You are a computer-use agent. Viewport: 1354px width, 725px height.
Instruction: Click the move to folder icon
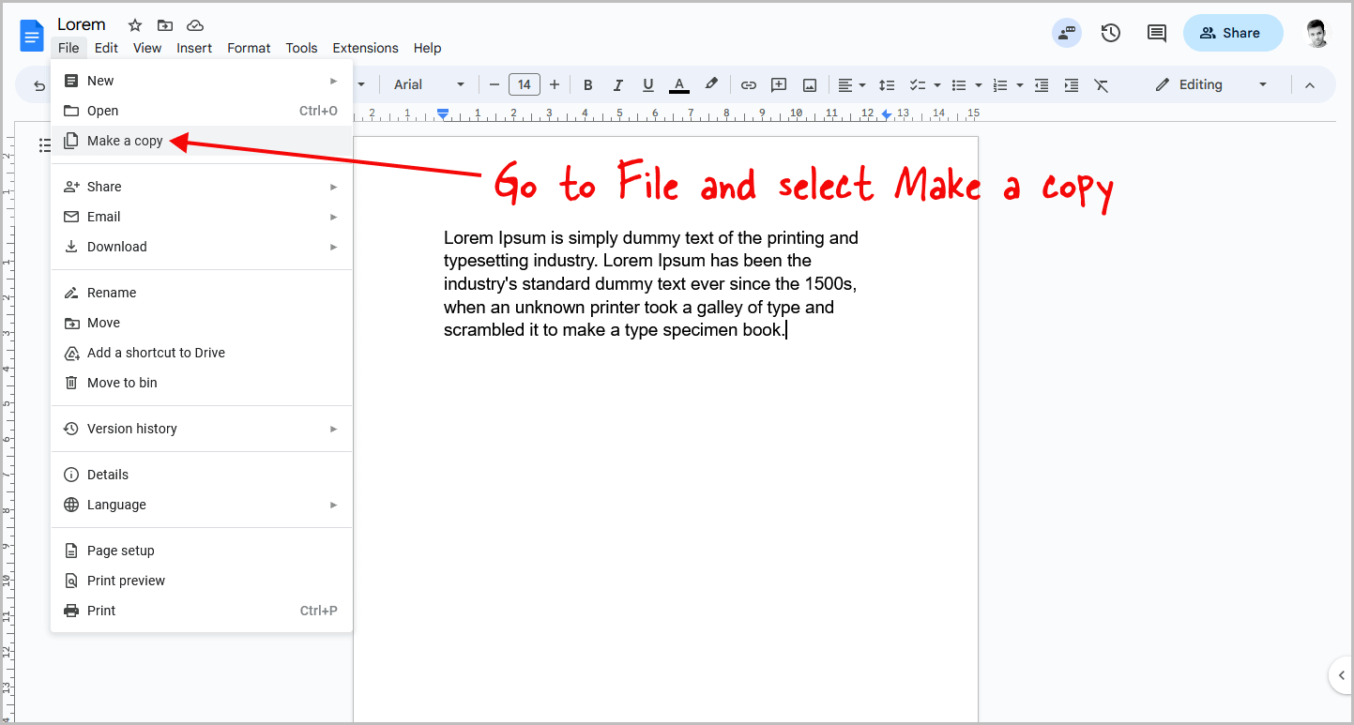165,25
